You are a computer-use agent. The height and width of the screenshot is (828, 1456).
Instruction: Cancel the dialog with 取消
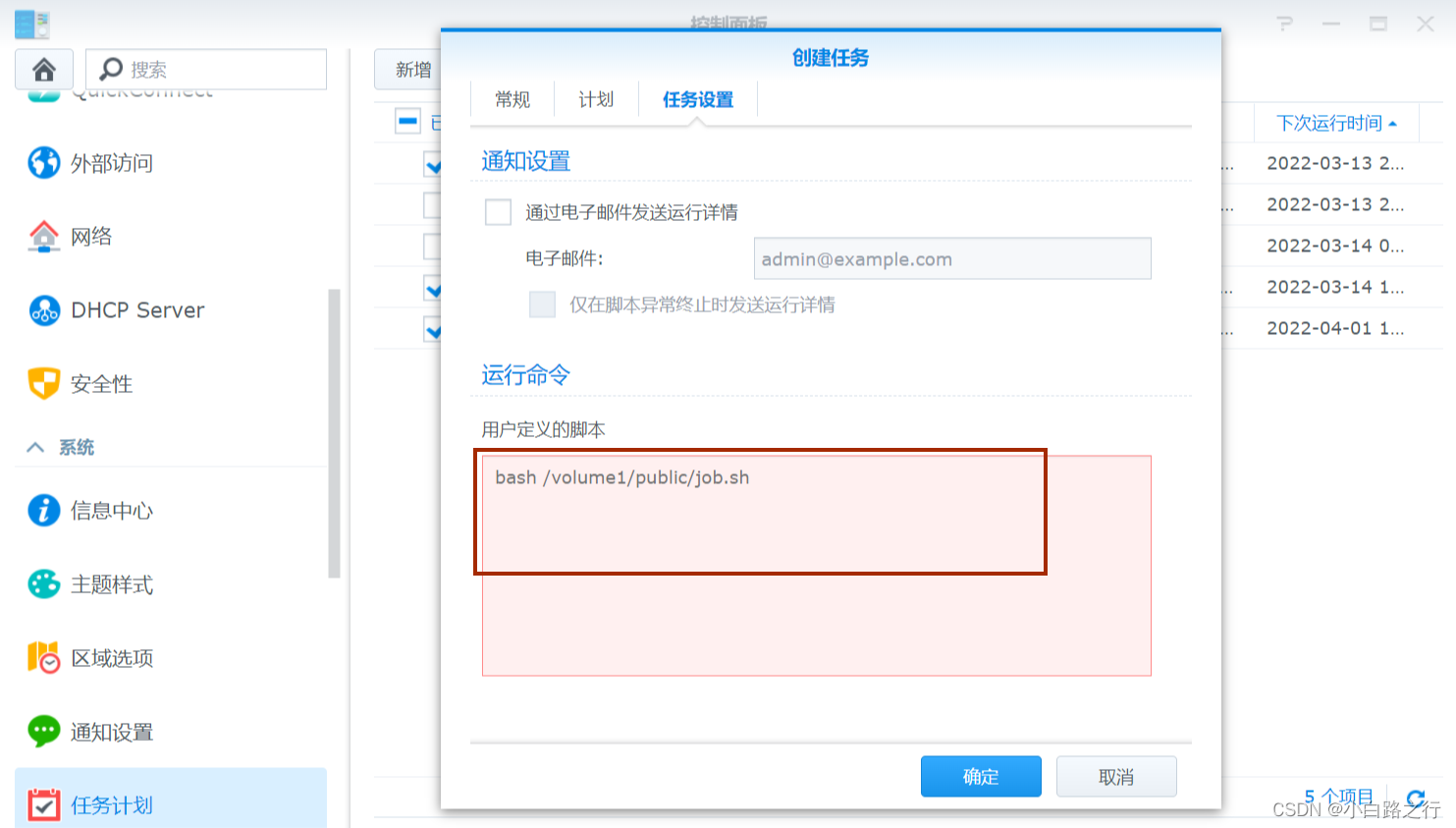pyautogui.click(x=1116, y=777)
